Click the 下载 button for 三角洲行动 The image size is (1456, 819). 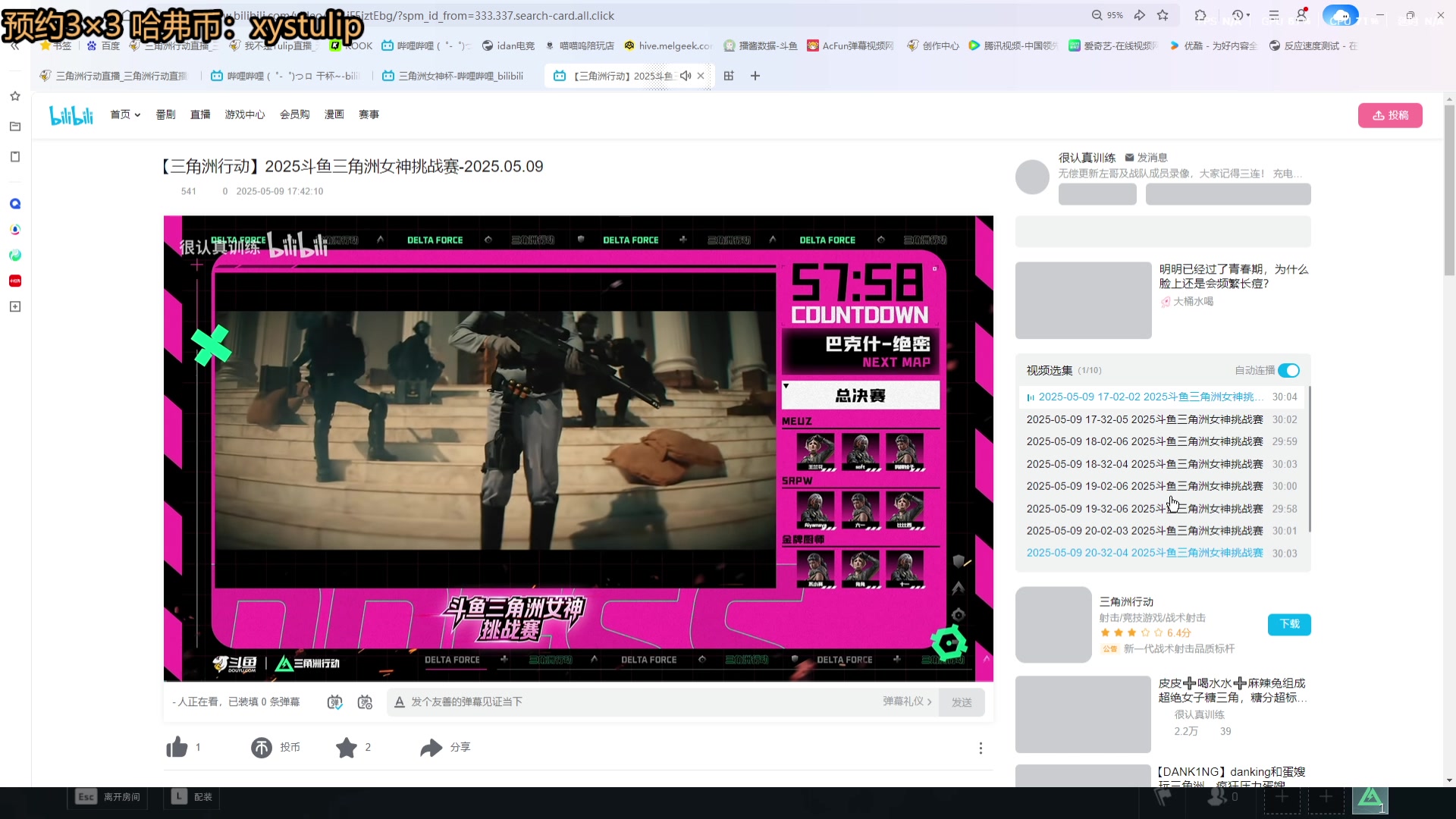(1289, 624)
